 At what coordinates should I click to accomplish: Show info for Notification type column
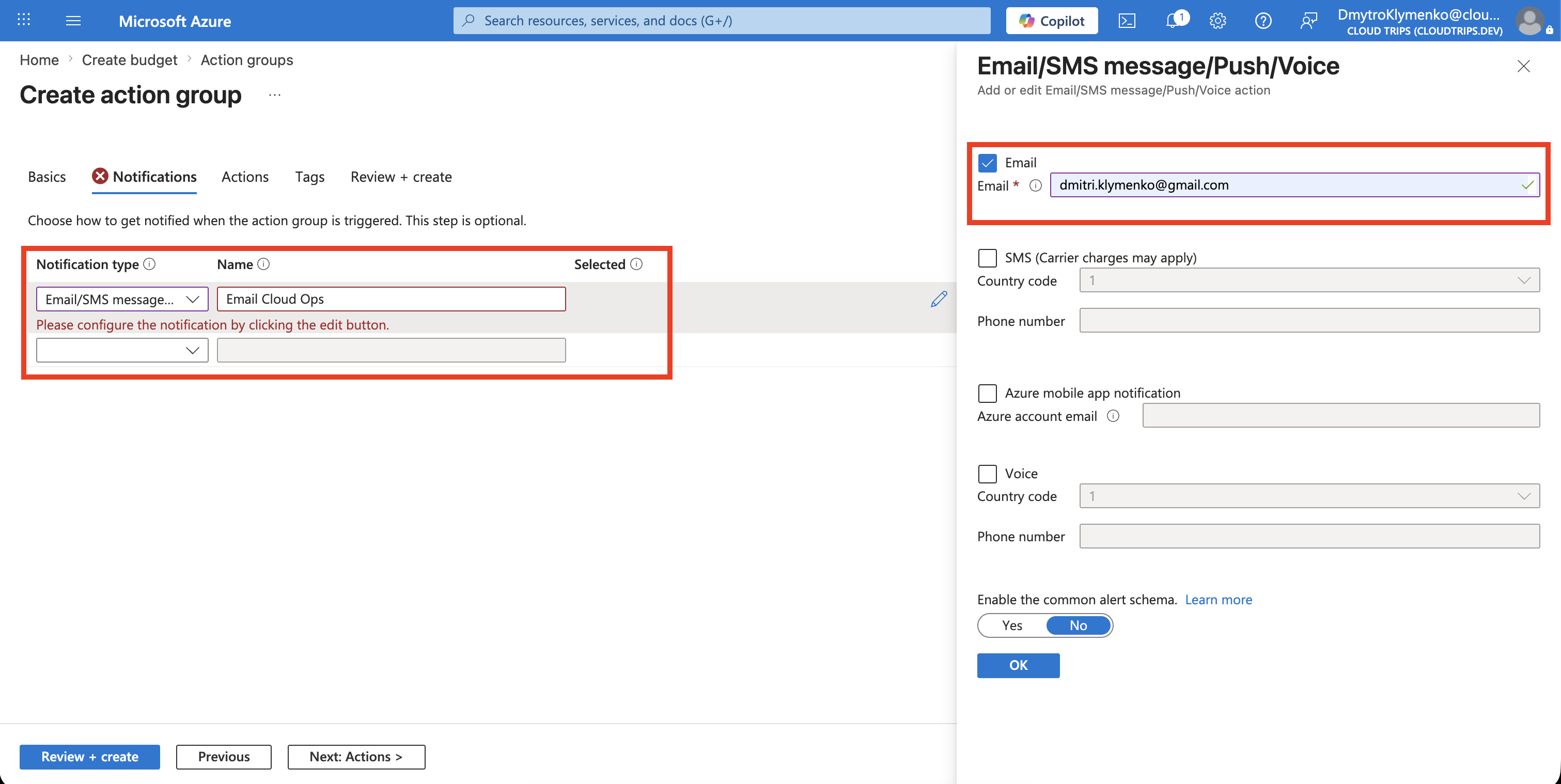coord(149,264)
